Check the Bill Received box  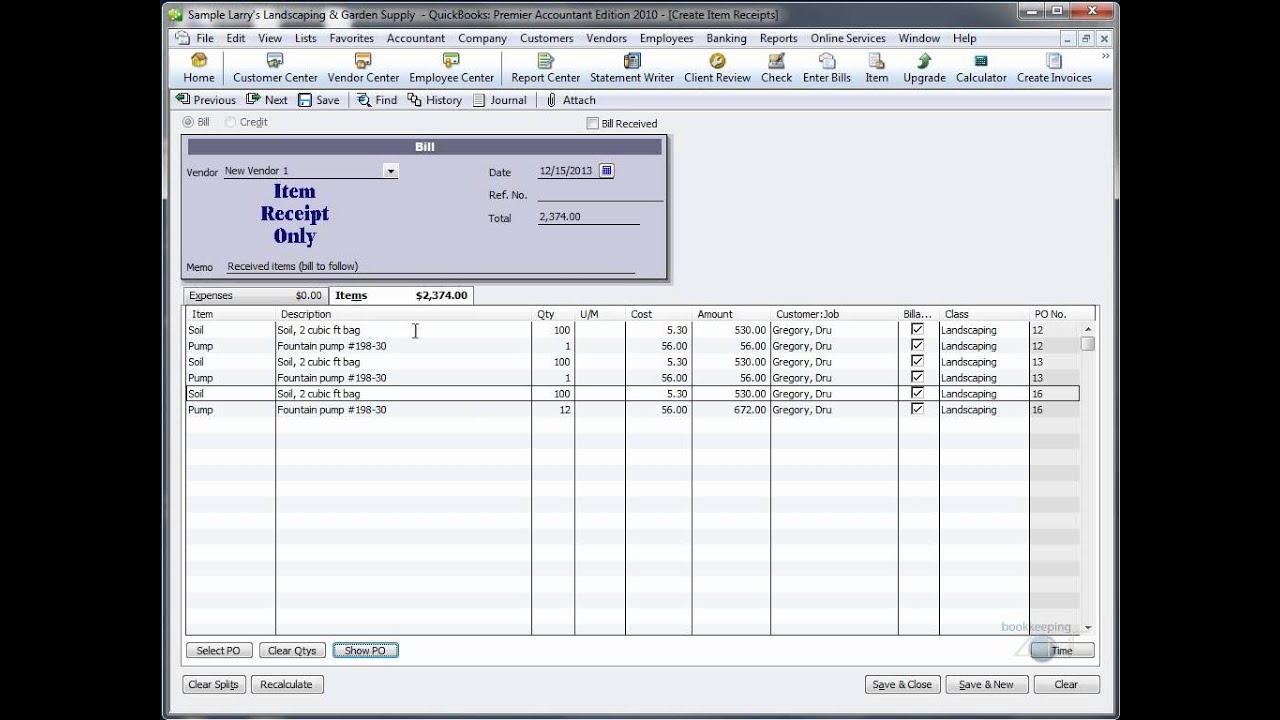(592, 123)
